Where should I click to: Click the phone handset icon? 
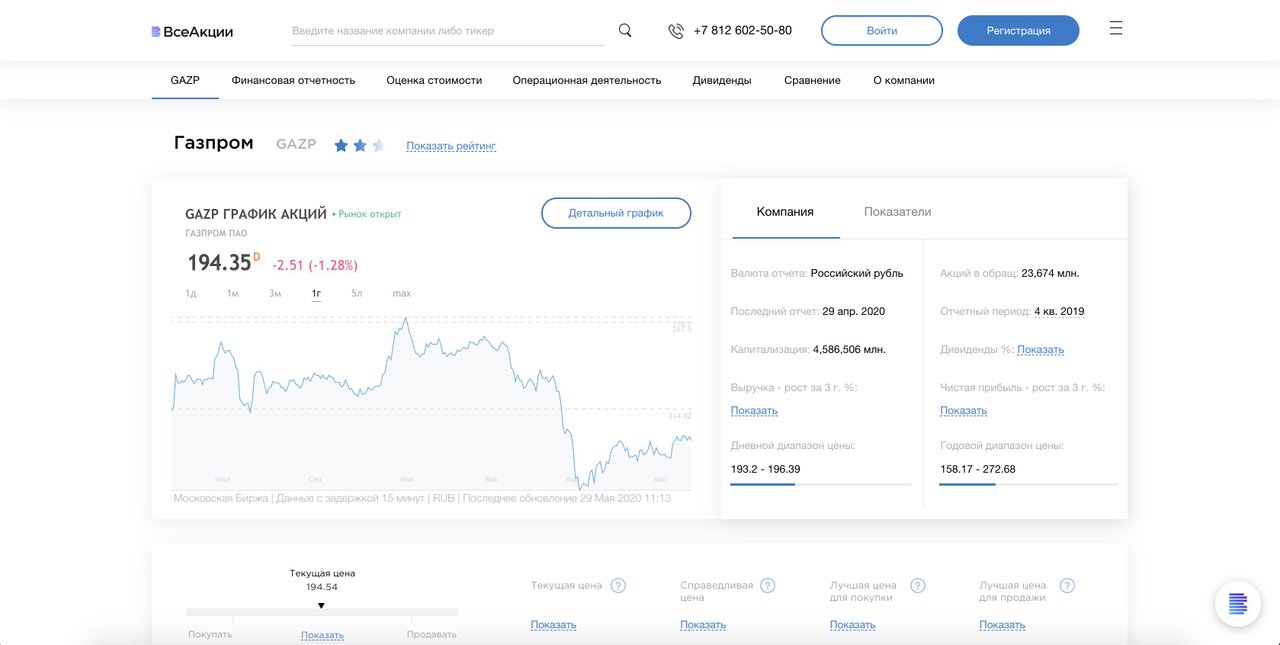pos(676,31)
